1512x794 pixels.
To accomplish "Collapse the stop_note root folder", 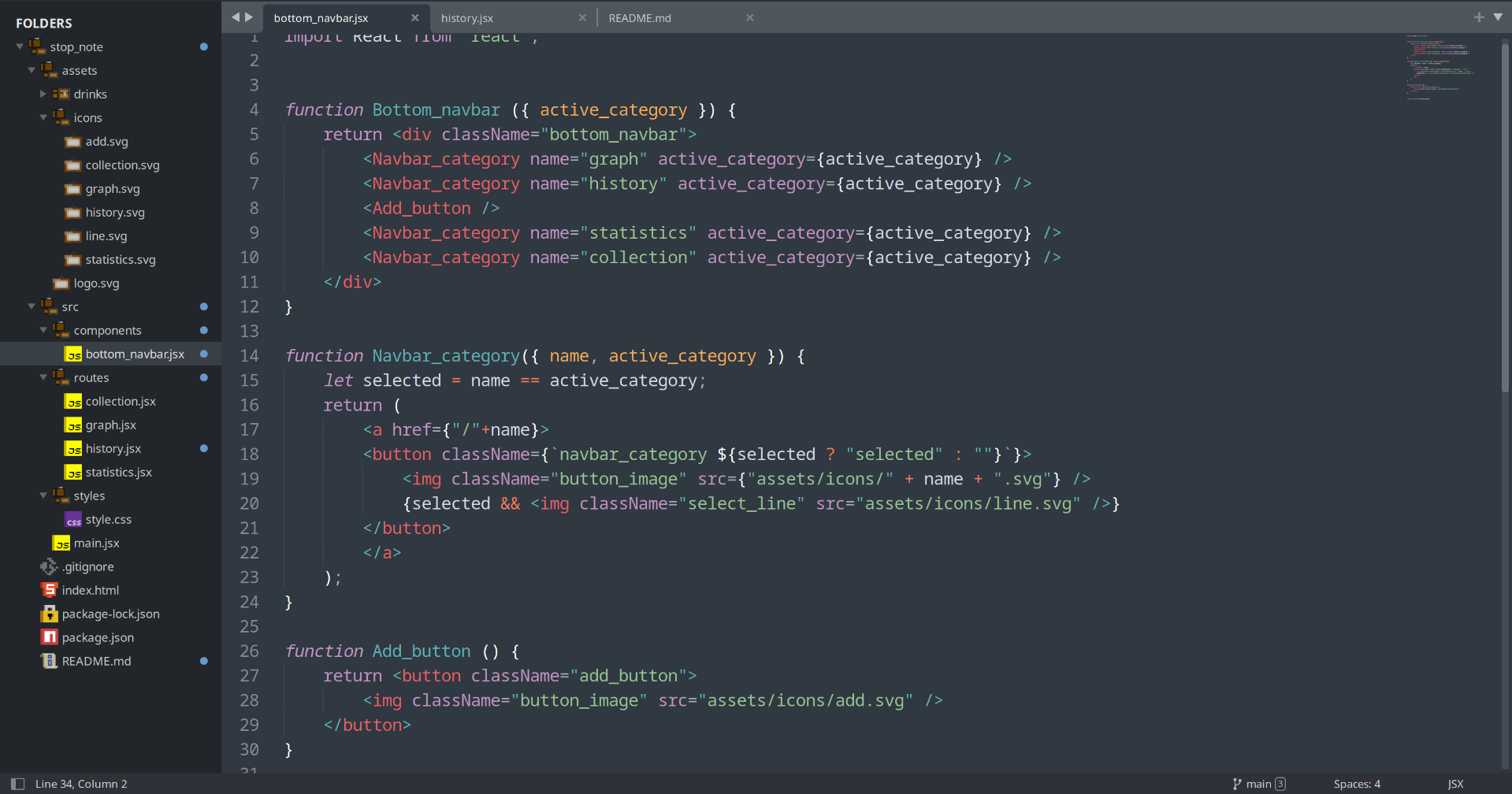I will [20, 46].
